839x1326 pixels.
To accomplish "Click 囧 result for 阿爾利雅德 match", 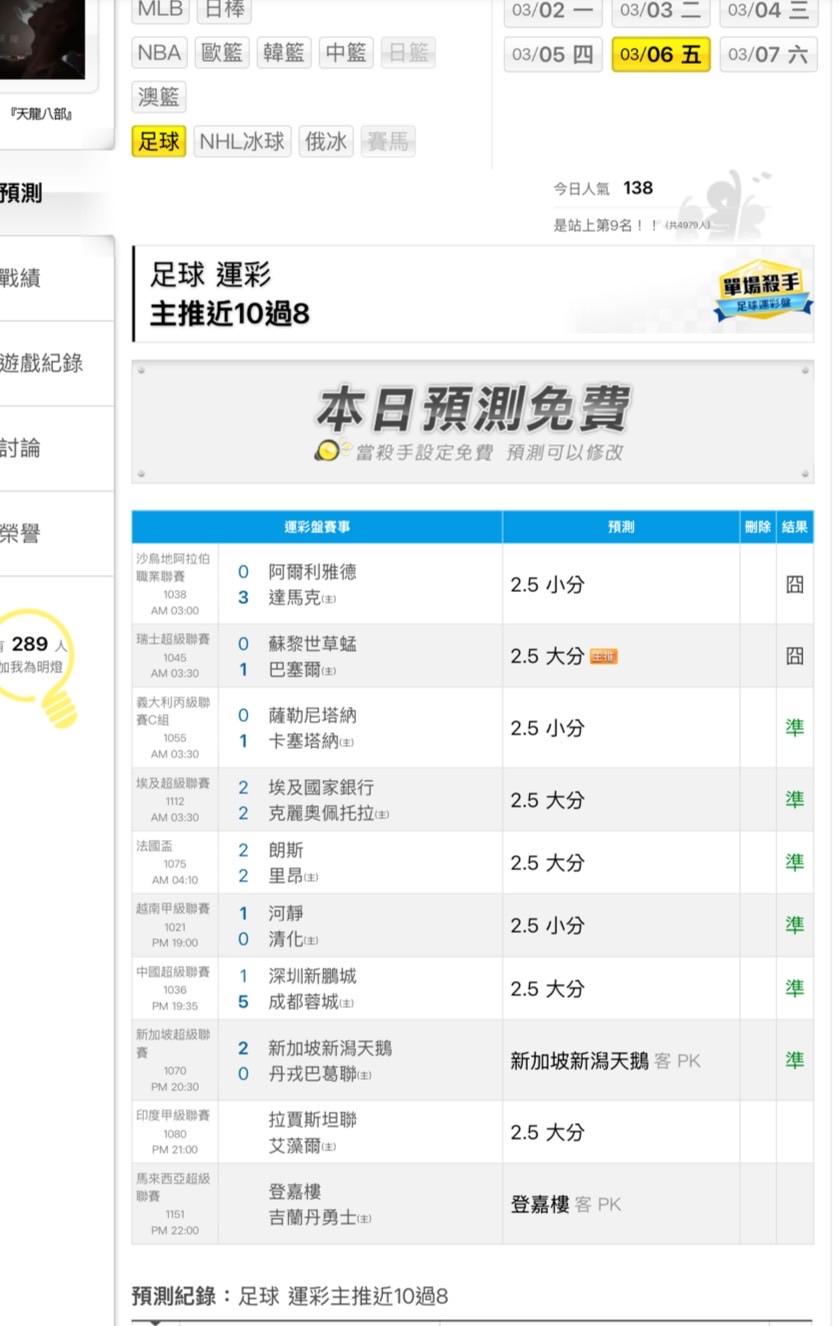I will [794, 584].
